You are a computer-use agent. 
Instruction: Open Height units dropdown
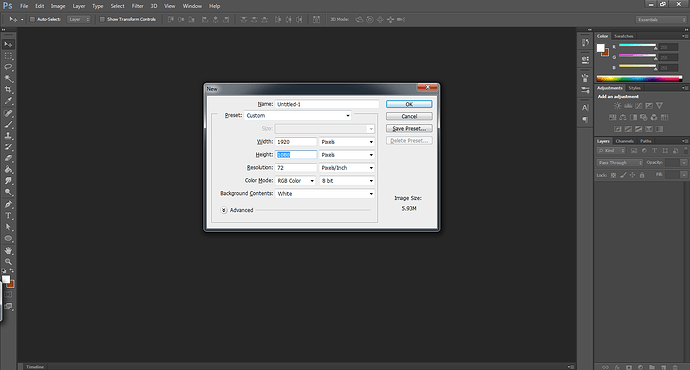tap(347, 155)
